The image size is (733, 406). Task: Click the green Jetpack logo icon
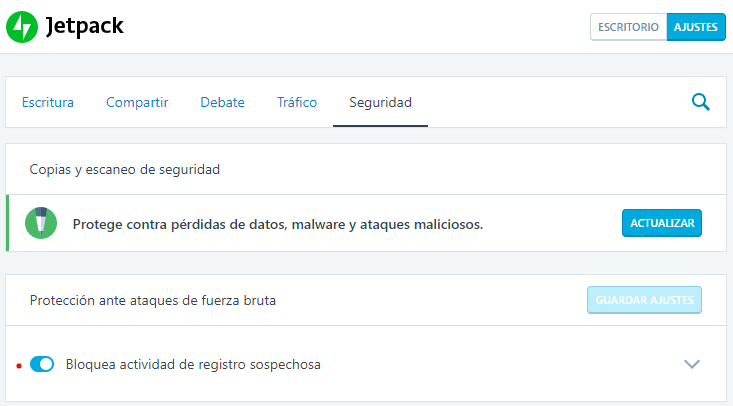pos(22,27)
